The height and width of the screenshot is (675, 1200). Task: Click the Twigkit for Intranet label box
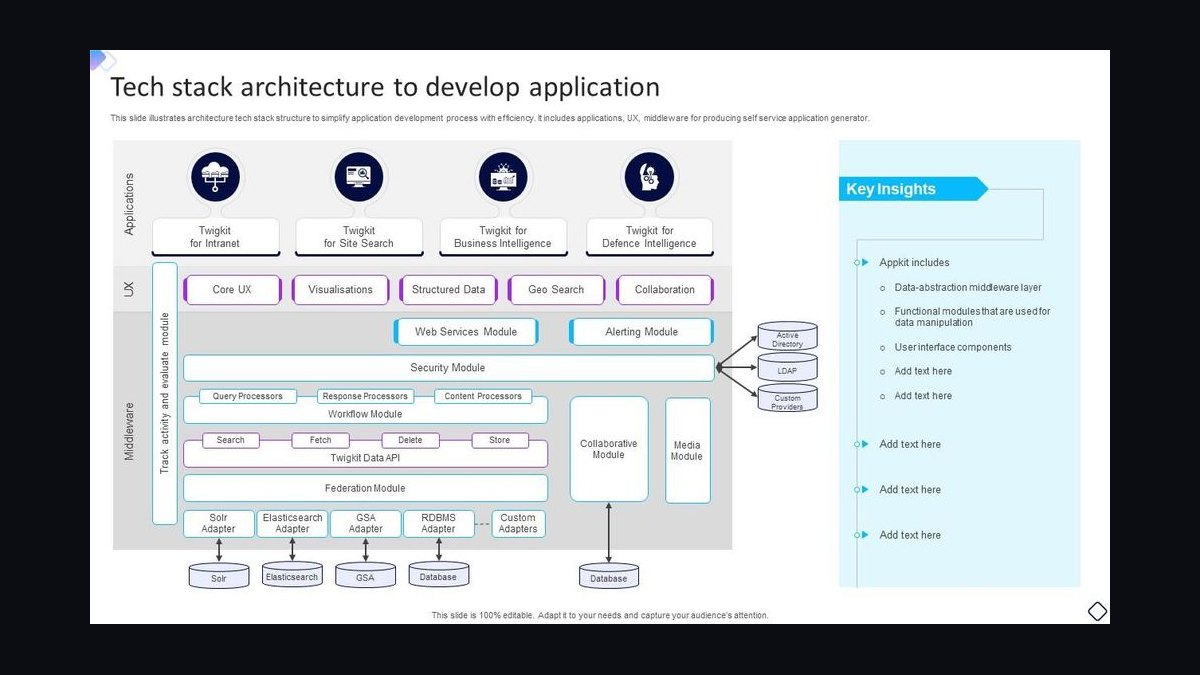[215, 237]
